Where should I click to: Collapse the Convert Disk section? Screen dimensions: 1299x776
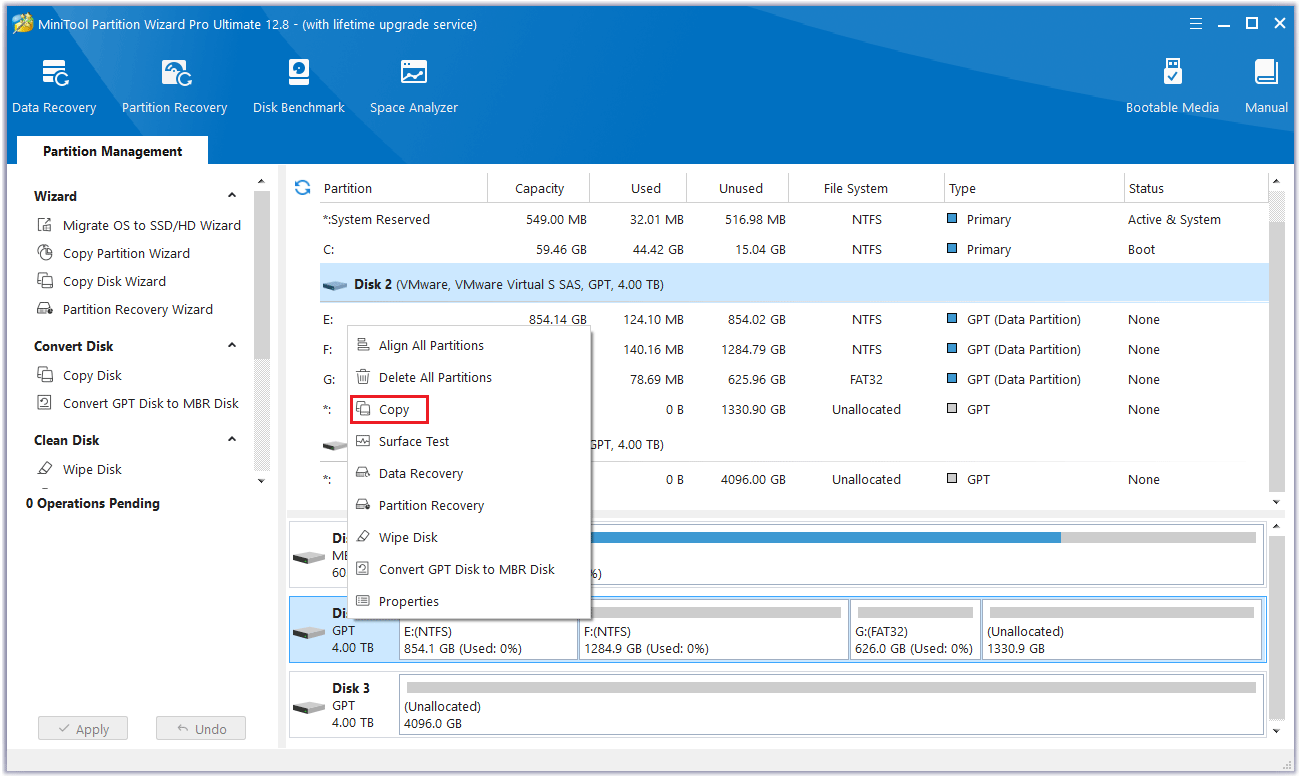tap(232, 346)
